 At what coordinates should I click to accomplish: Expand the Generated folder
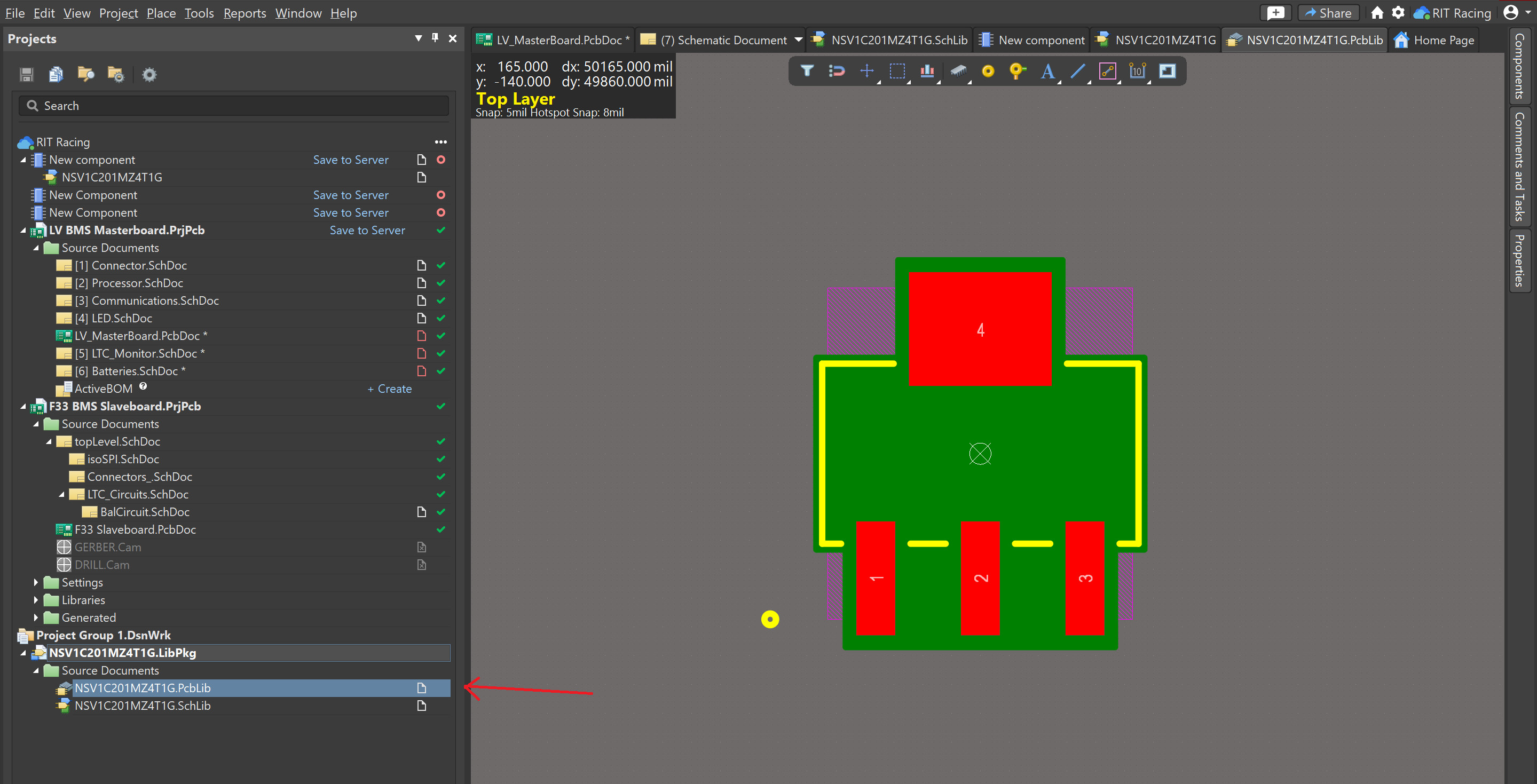pos(36,617)
